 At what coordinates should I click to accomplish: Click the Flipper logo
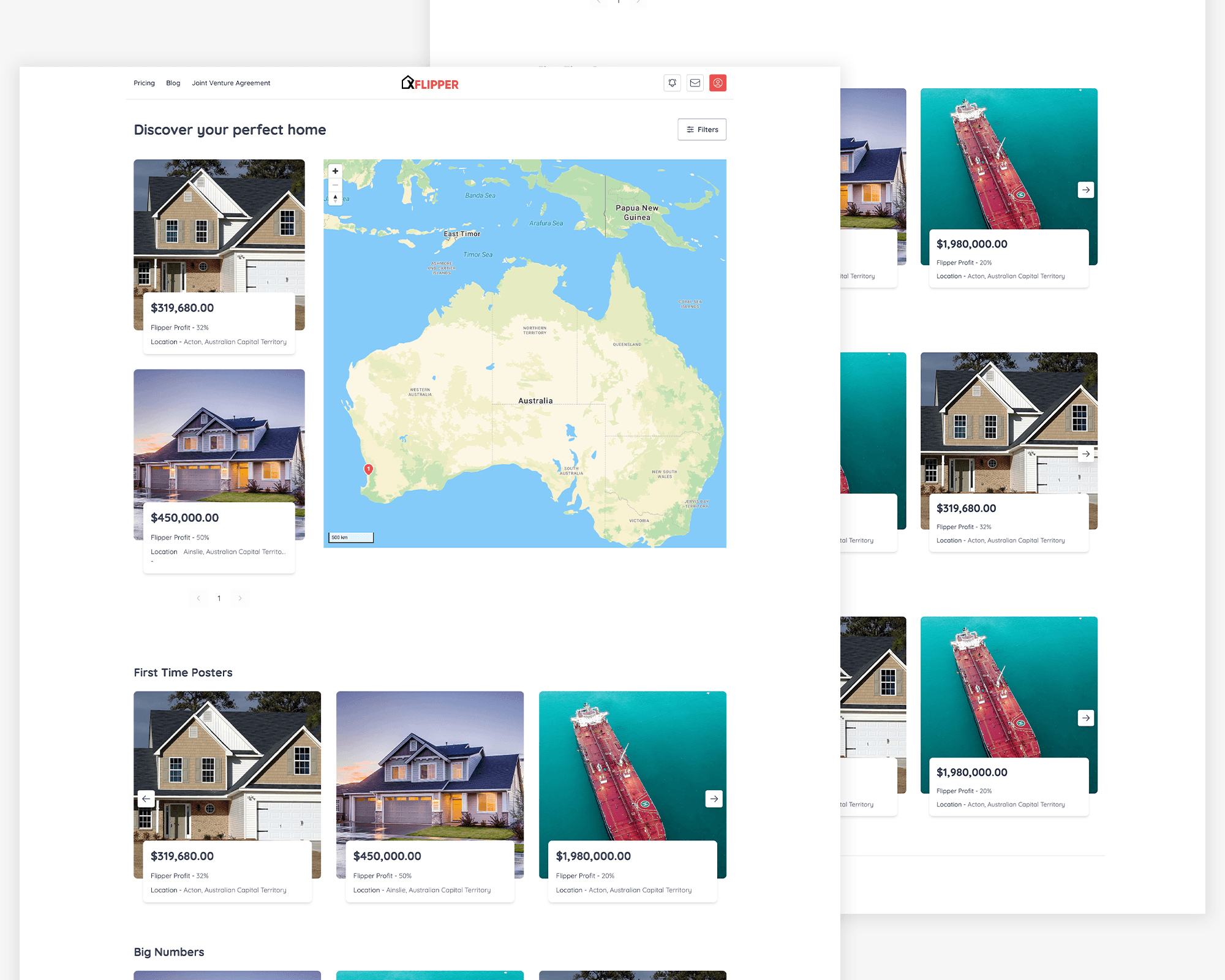(430, 83)
